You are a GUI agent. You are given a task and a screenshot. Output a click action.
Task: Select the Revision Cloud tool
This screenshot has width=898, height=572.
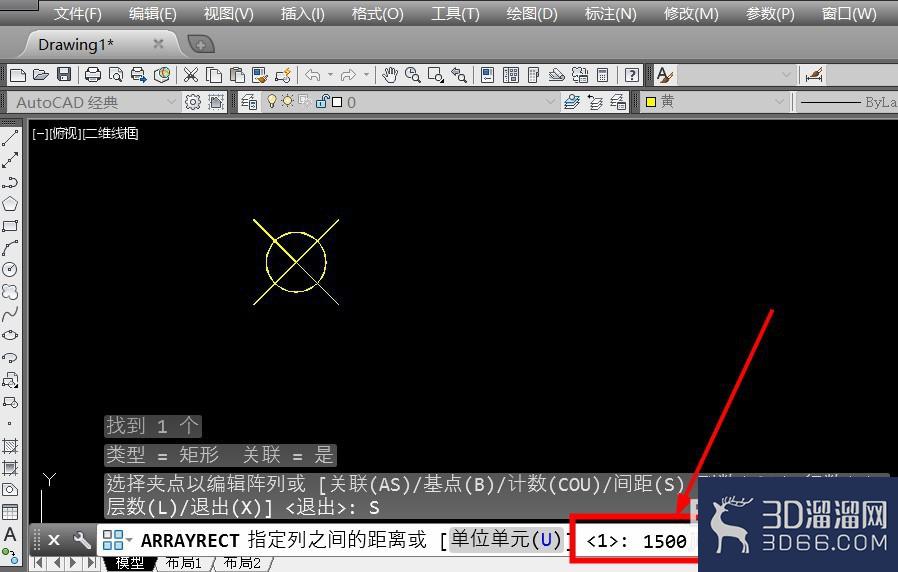click(10, 291)
